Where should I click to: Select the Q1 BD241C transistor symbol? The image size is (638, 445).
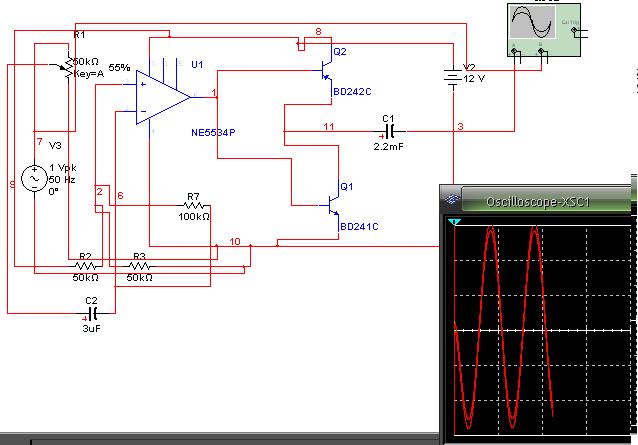coord(334,206)
